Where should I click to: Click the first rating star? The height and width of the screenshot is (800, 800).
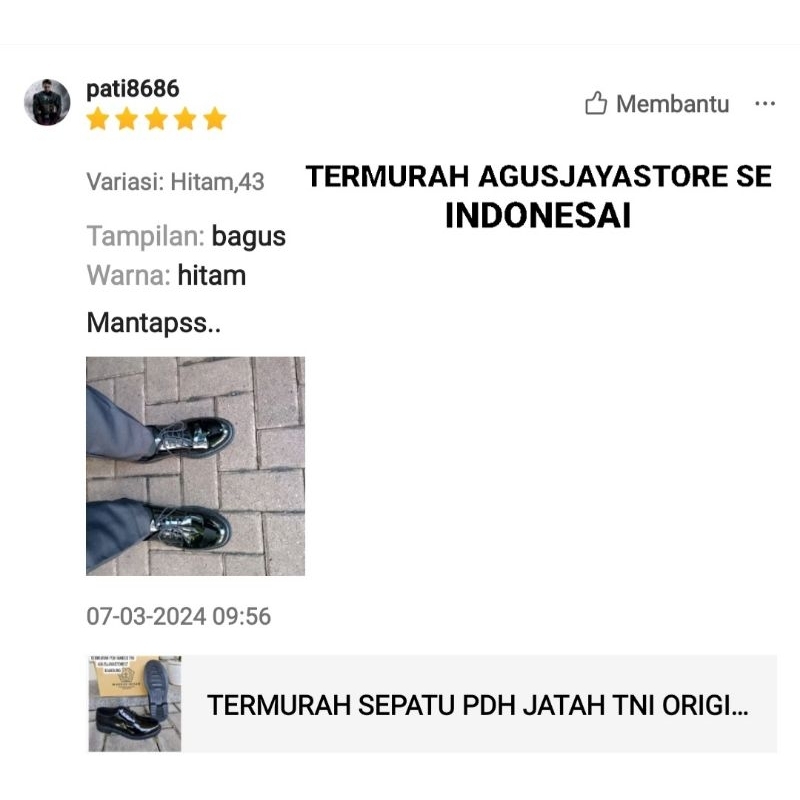click(x=97, y=119)
